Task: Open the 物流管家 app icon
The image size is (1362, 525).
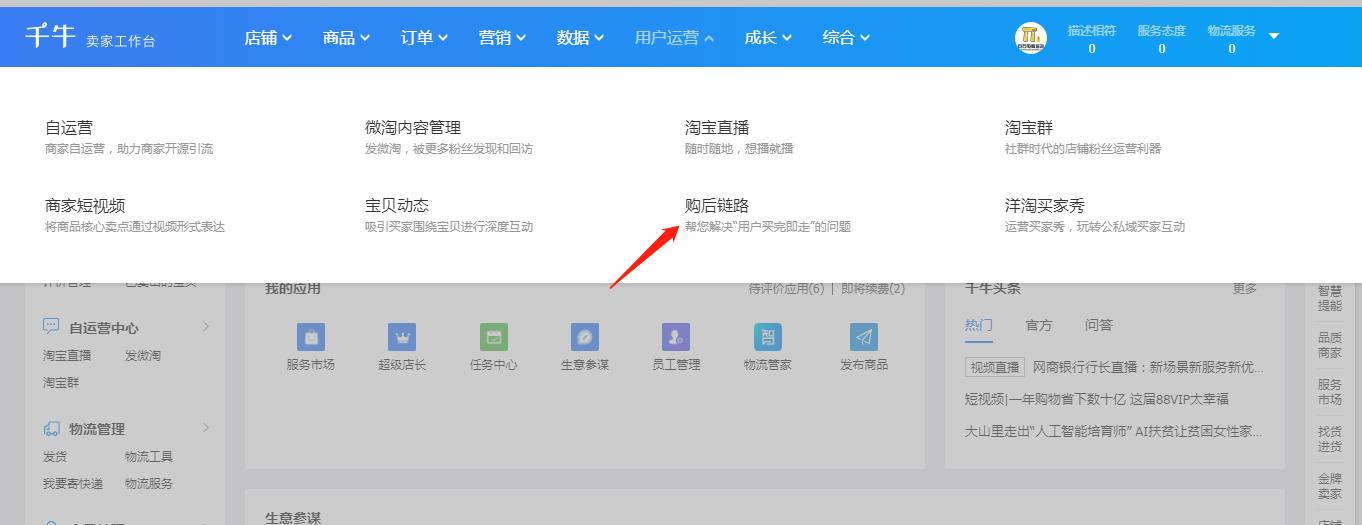Action: click(x=768, y=337)
